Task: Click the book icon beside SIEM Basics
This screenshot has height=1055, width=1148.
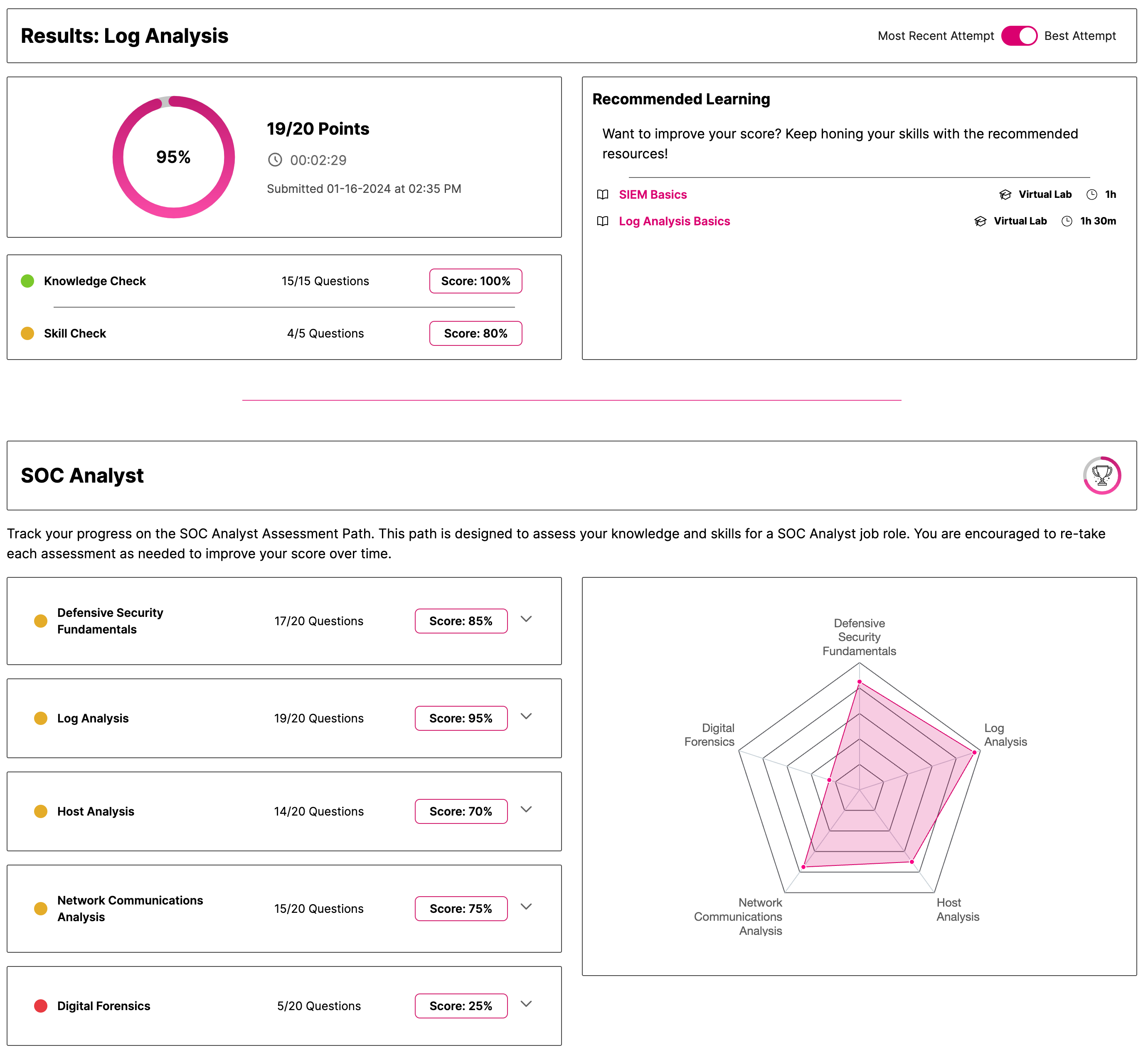Action: (x=603, y=195)
